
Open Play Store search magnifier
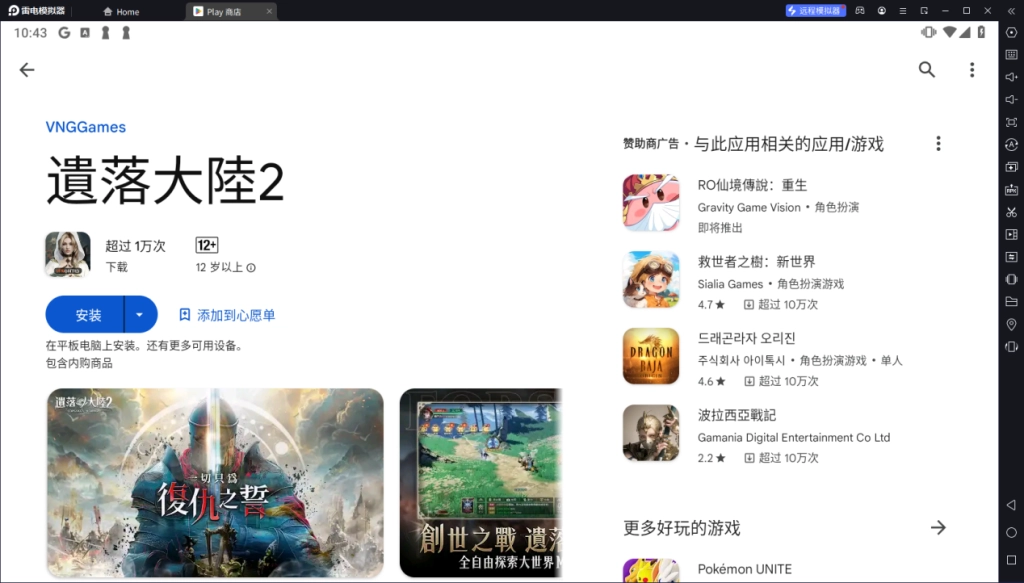coord(927,70)
